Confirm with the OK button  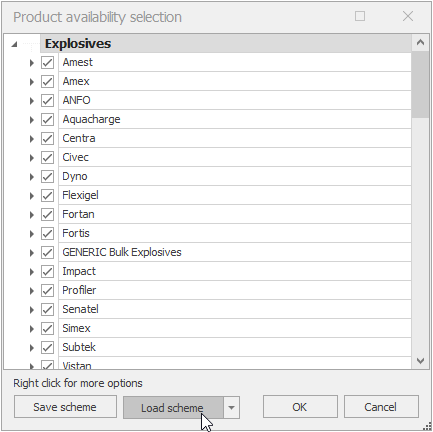(300, 407)
